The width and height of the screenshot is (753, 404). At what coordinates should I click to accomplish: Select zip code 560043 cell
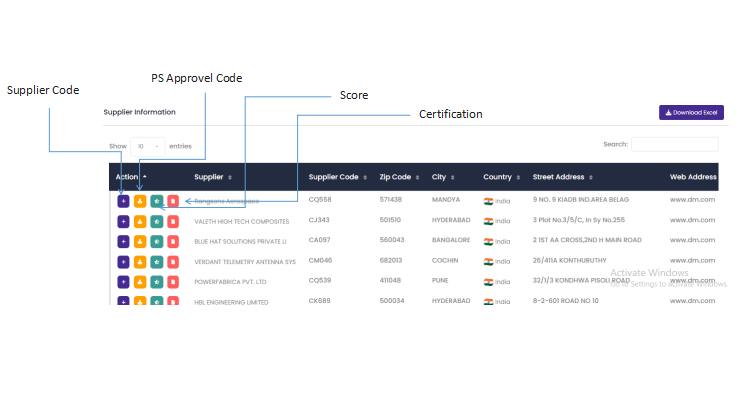point(392,240)
